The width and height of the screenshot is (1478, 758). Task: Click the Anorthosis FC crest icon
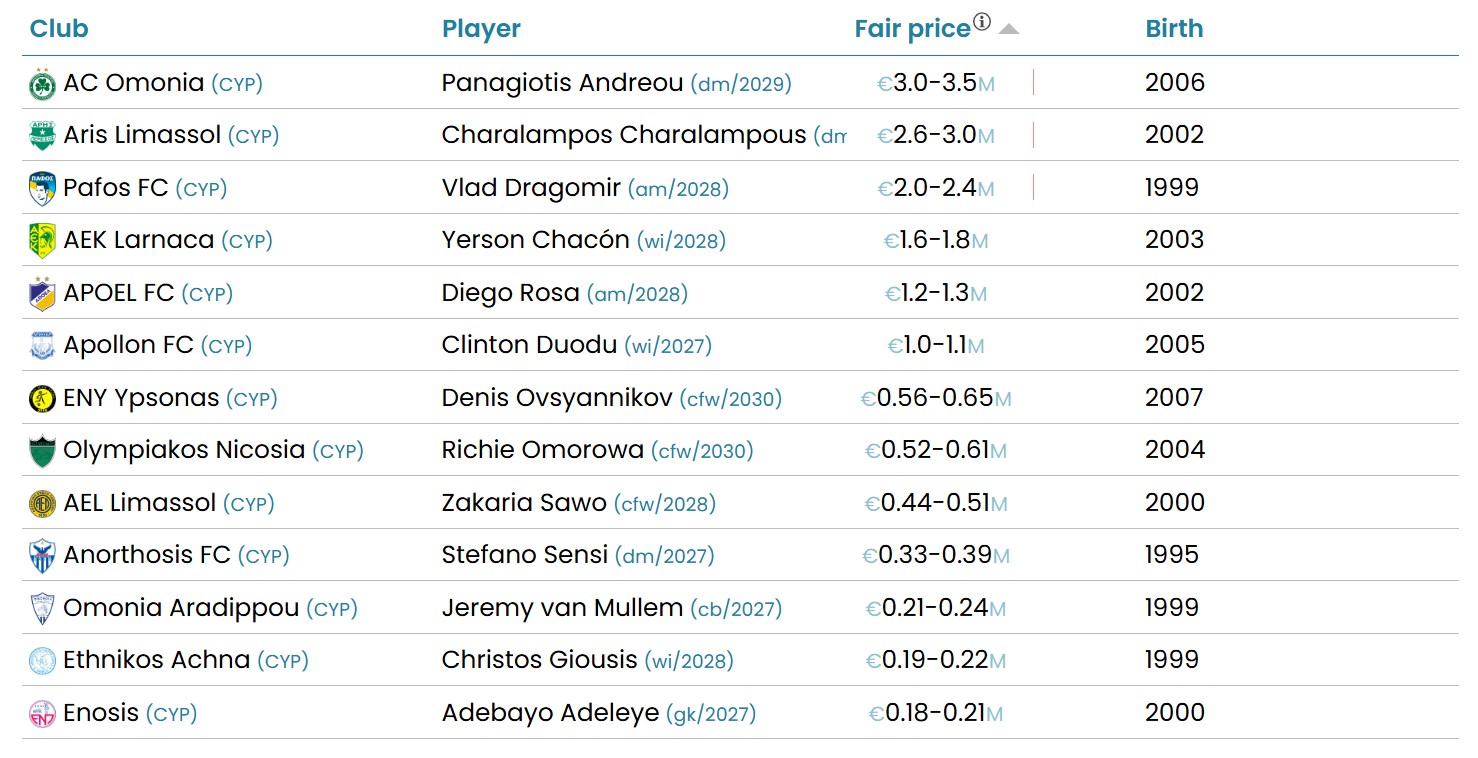click(42, 556)
